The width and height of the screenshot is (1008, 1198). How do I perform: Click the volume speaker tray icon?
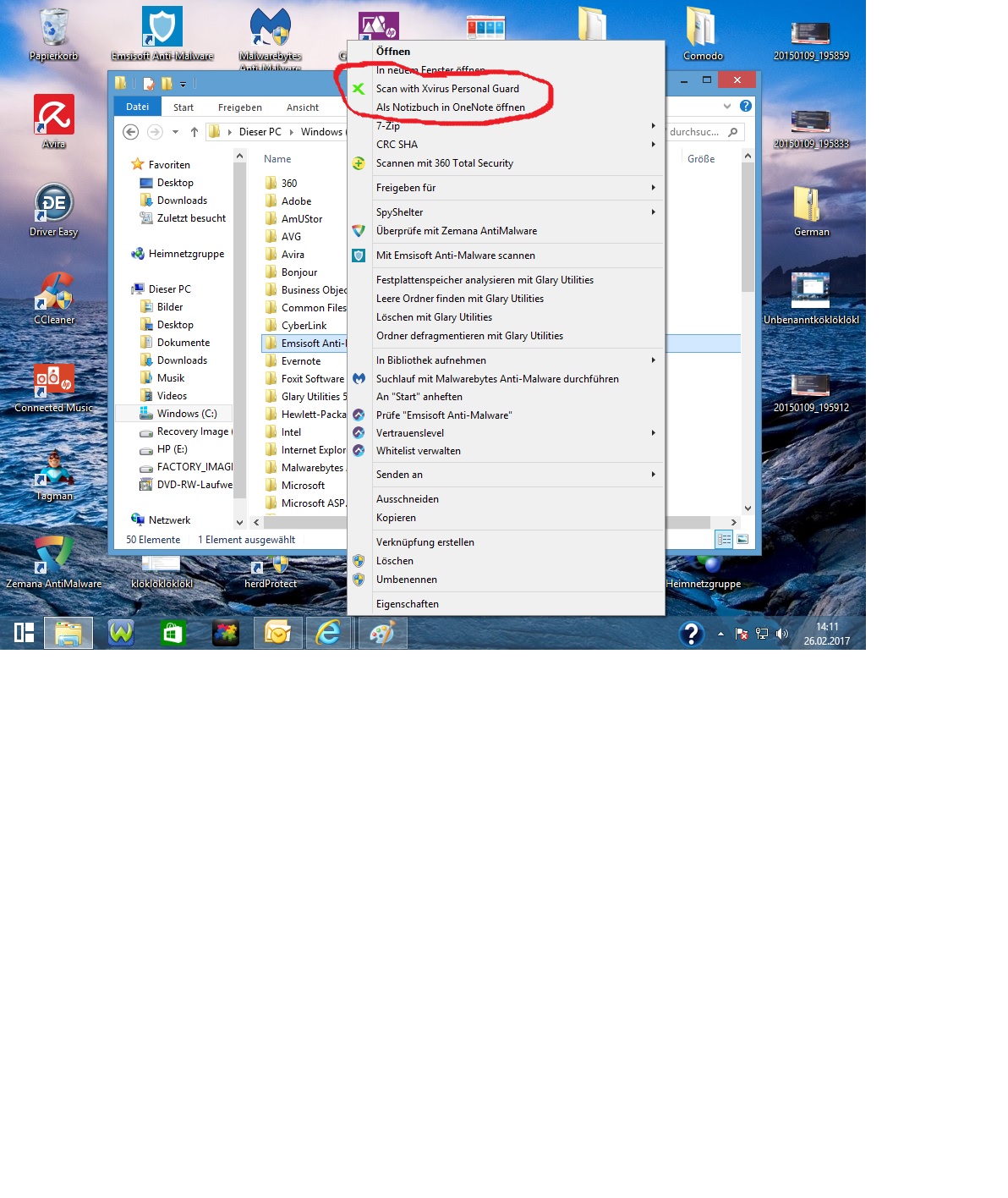[x=782, y=633]
